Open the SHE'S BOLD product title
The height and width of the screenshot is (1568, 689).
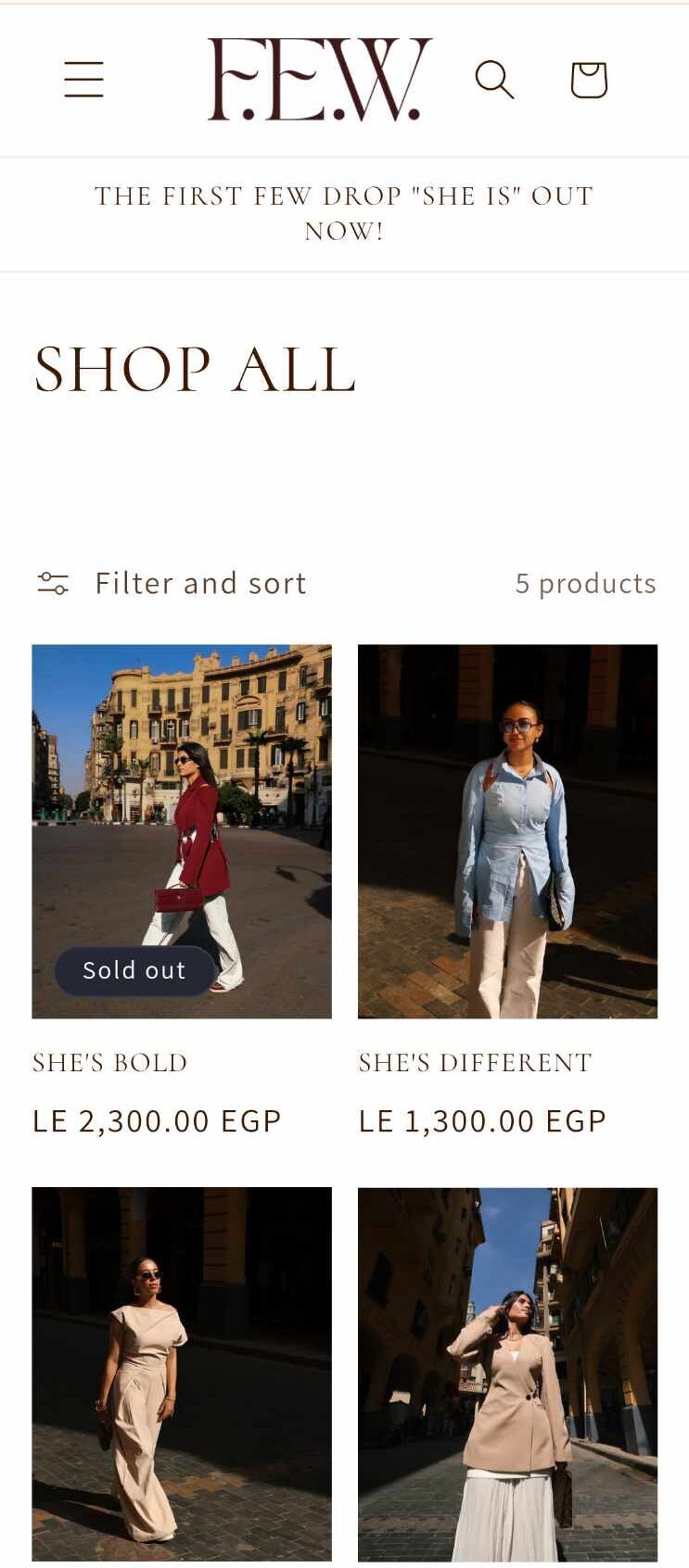(110, 1062)
